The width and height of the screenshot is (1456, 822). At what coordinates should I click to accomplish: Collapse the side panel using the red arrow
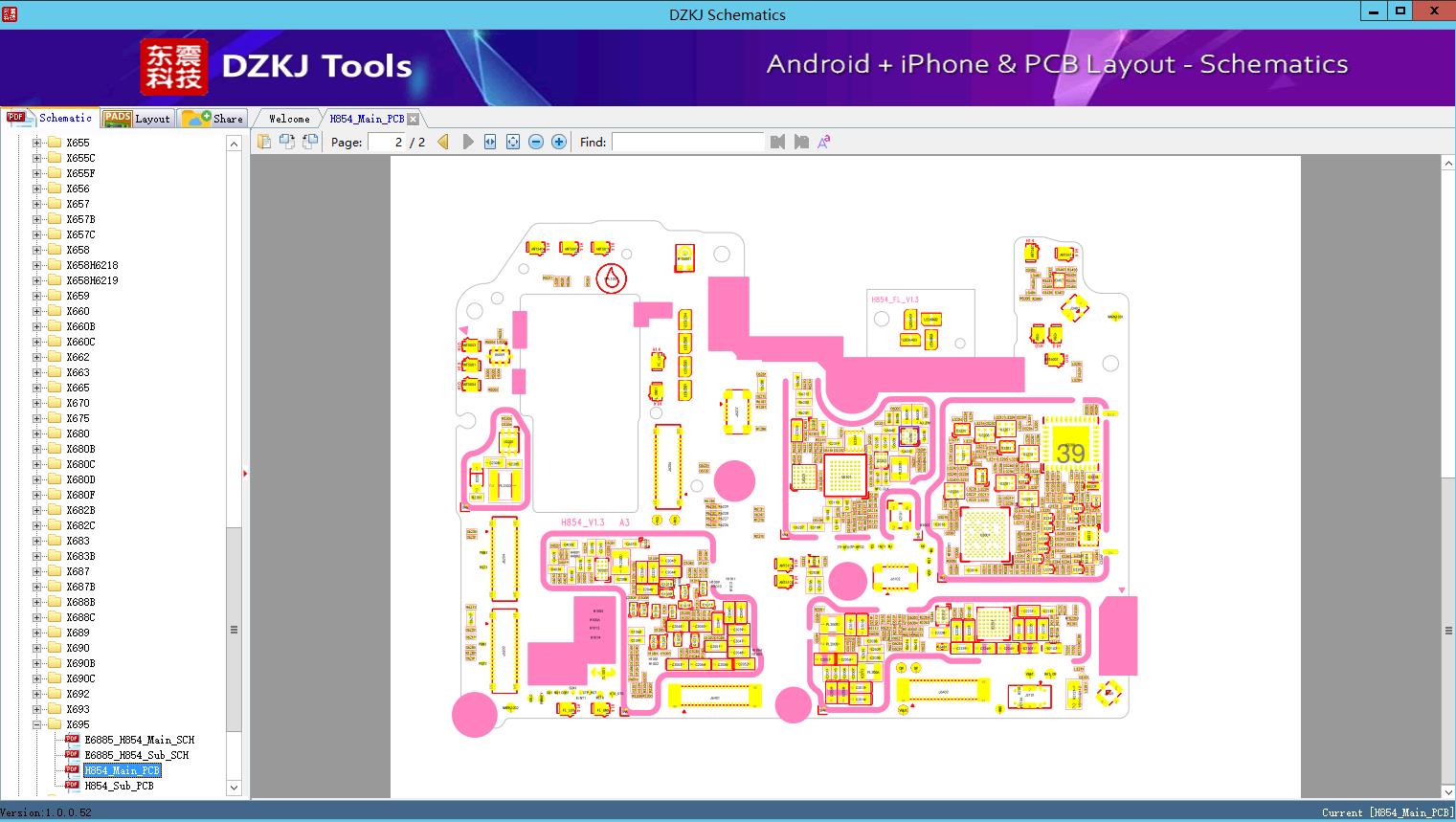245,474
